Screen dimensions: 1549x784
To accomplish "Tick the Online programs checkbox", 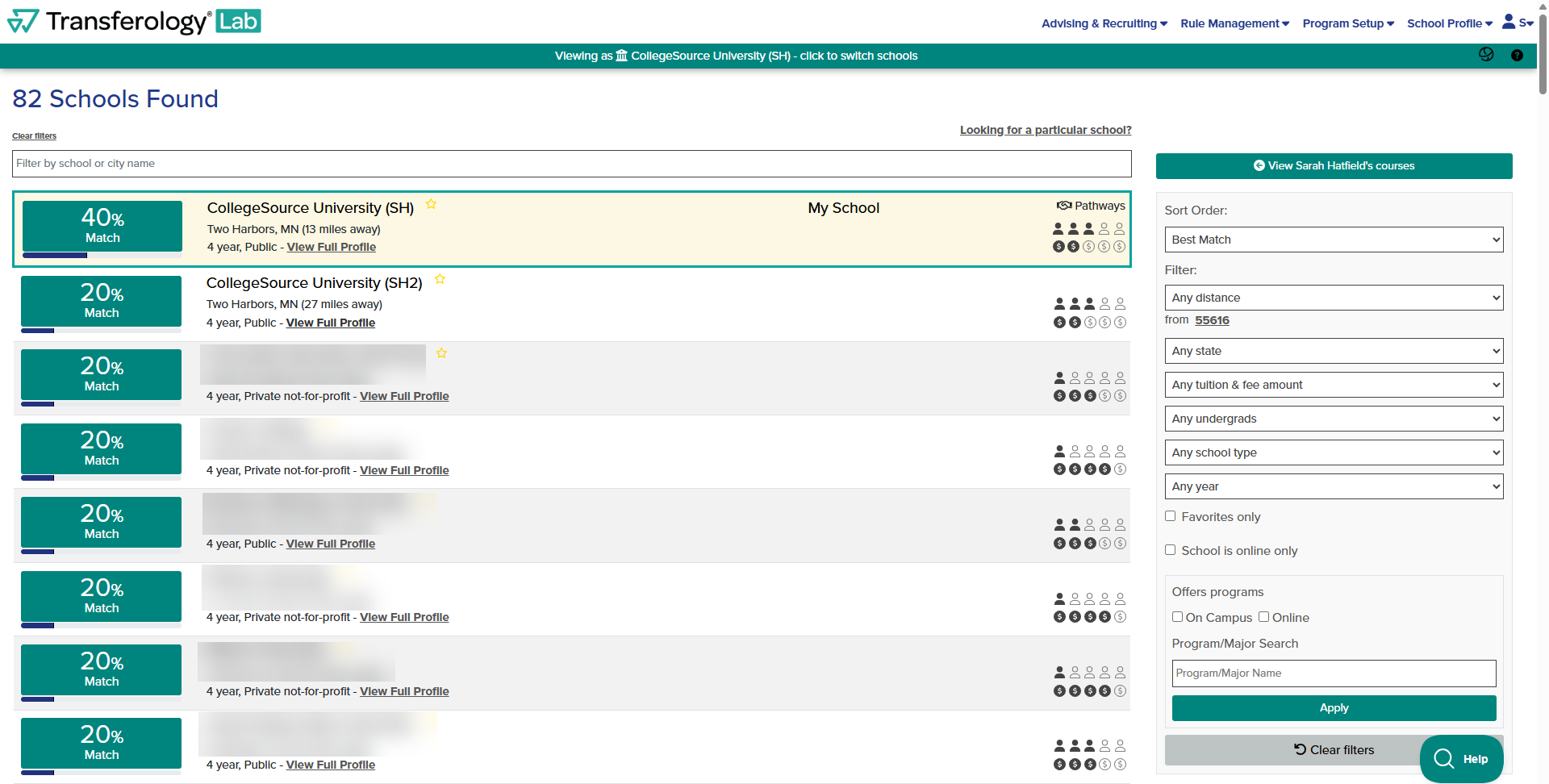I will 1264,617.
